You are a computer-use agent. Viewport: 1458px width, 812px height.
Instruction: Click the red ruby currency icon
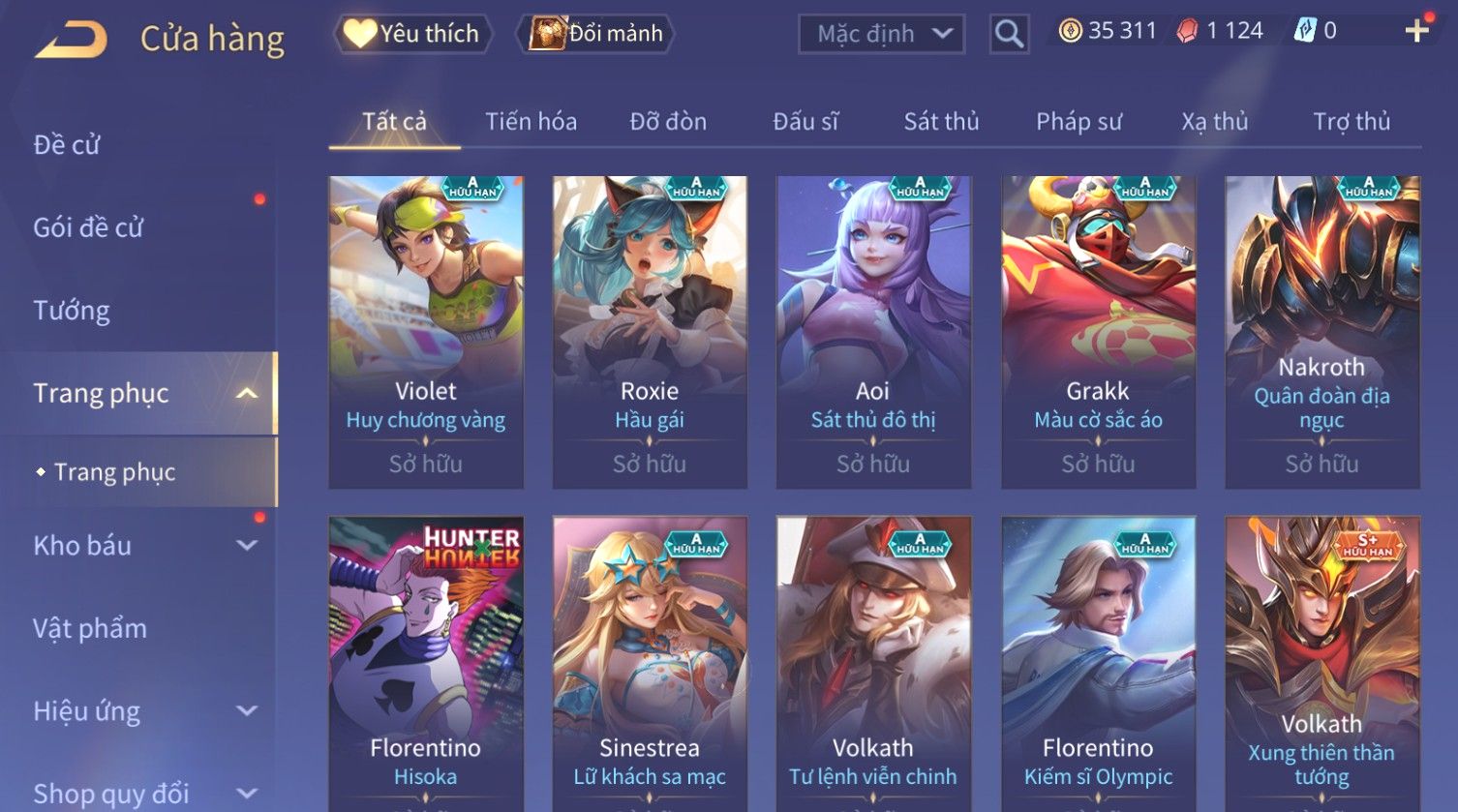(1187, 32)
